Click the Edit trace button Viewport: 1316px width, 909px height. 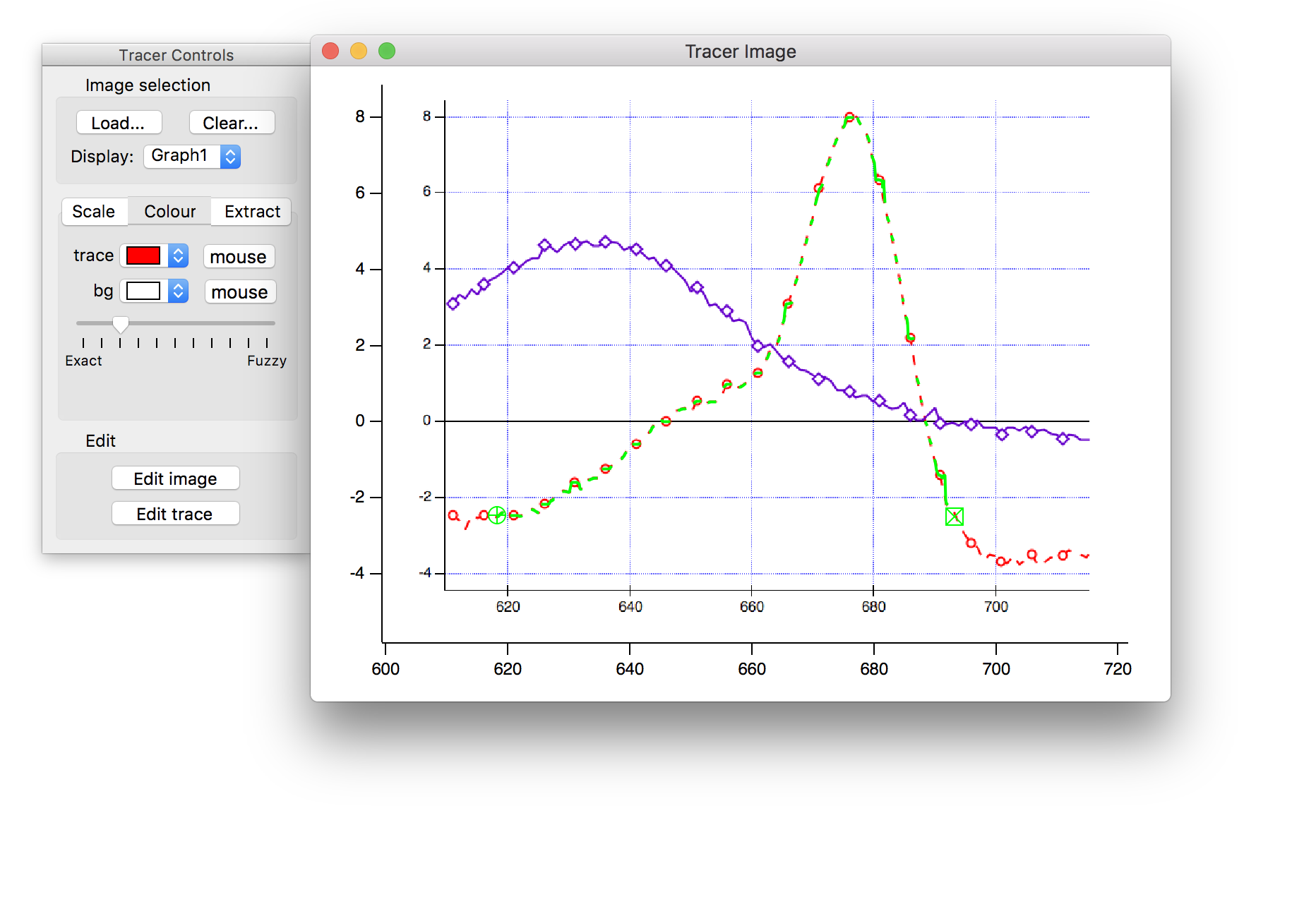(175, 514)
